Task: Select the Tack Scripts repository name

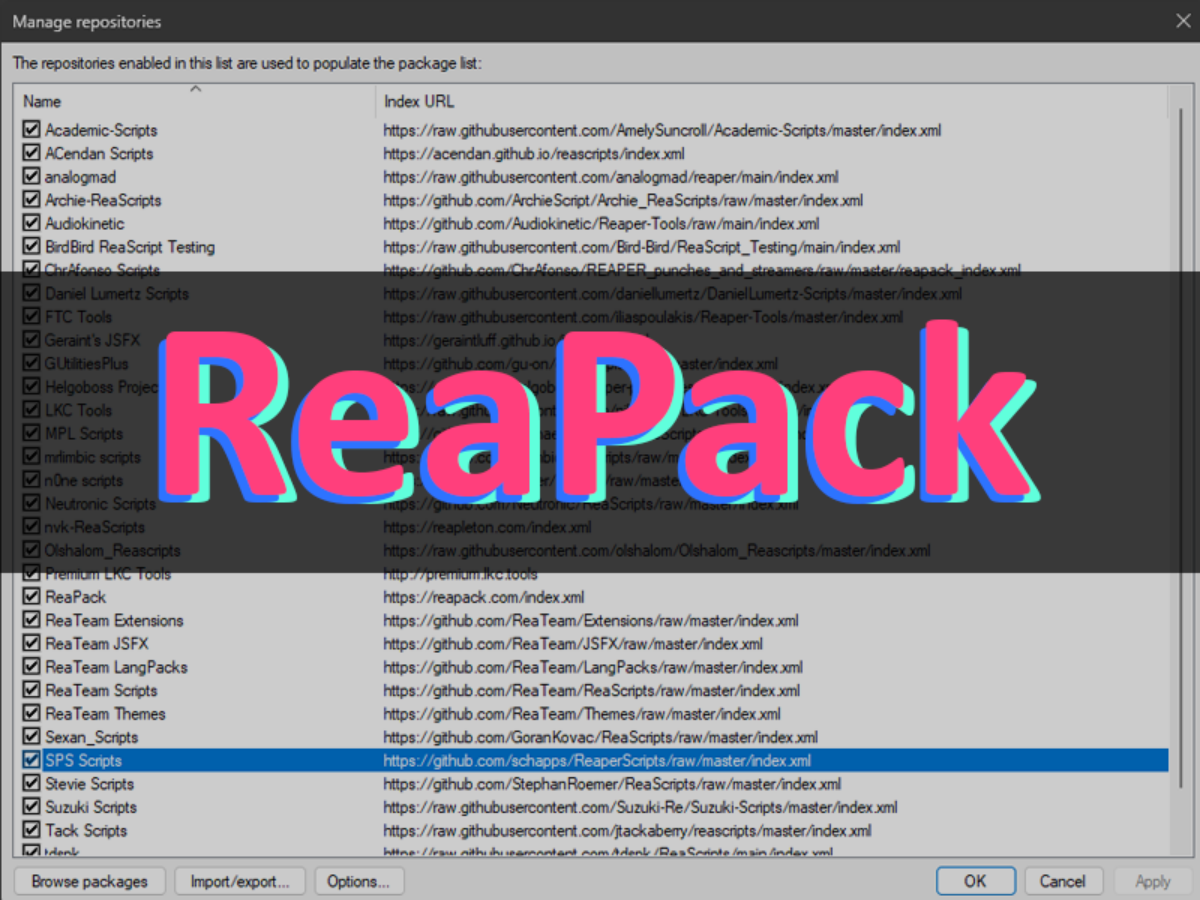Action: (x=86, y=831)
